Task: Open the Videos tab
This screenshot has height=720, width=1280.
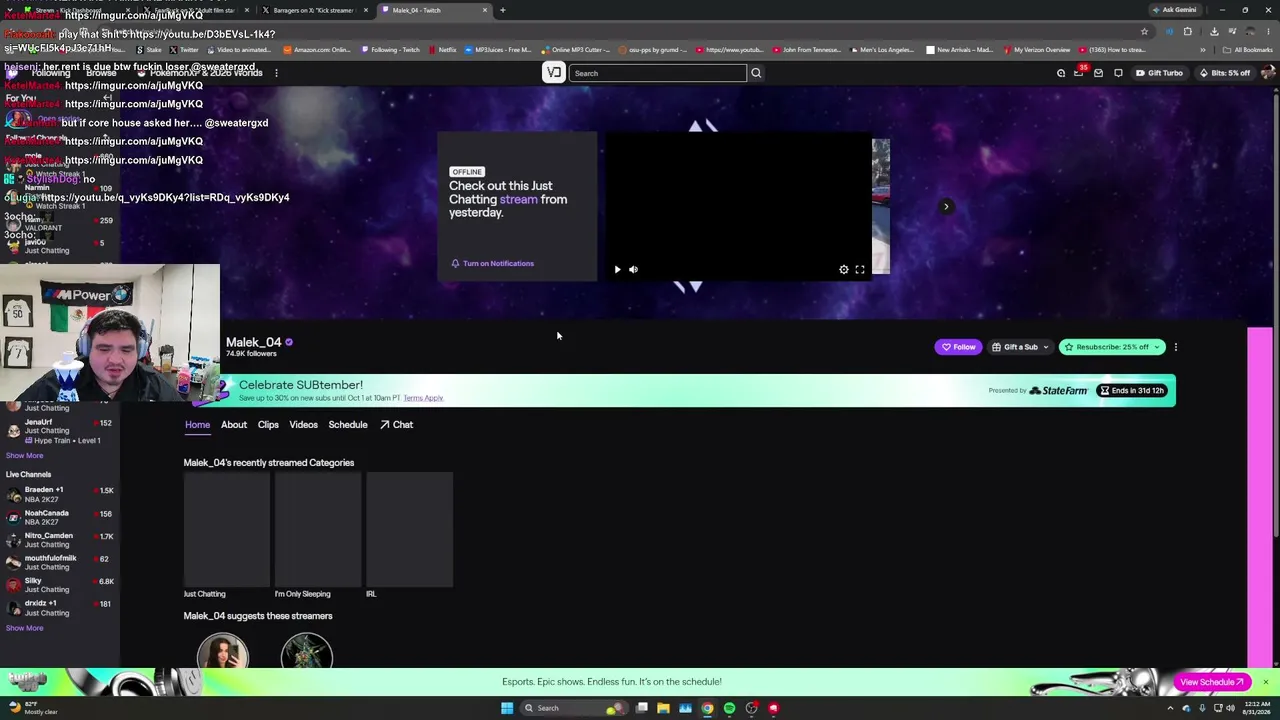Action: coord(303,425)
